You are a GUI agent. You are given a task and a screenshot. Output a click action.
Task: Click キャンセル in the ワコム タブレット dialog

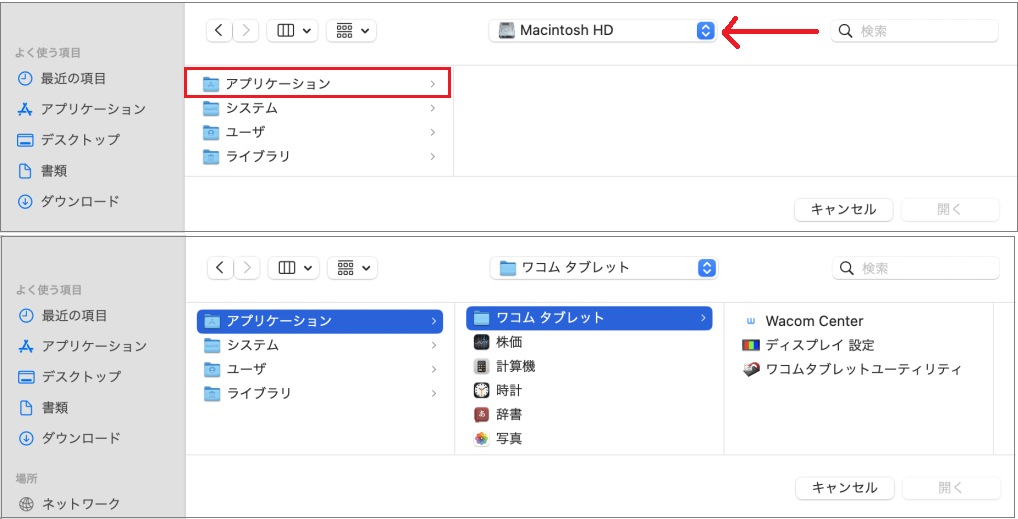tap(845, 488)
